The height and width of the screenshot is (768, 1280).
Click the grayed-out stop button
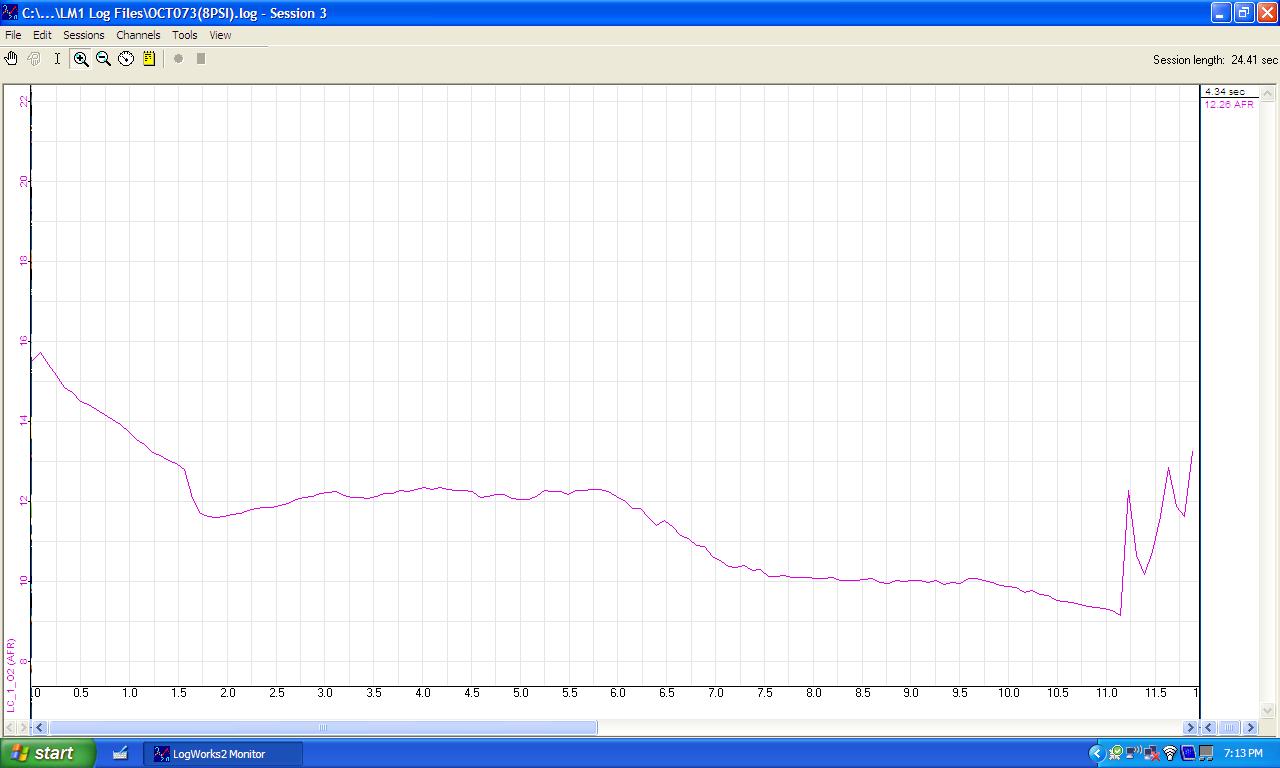pos(201,59)
